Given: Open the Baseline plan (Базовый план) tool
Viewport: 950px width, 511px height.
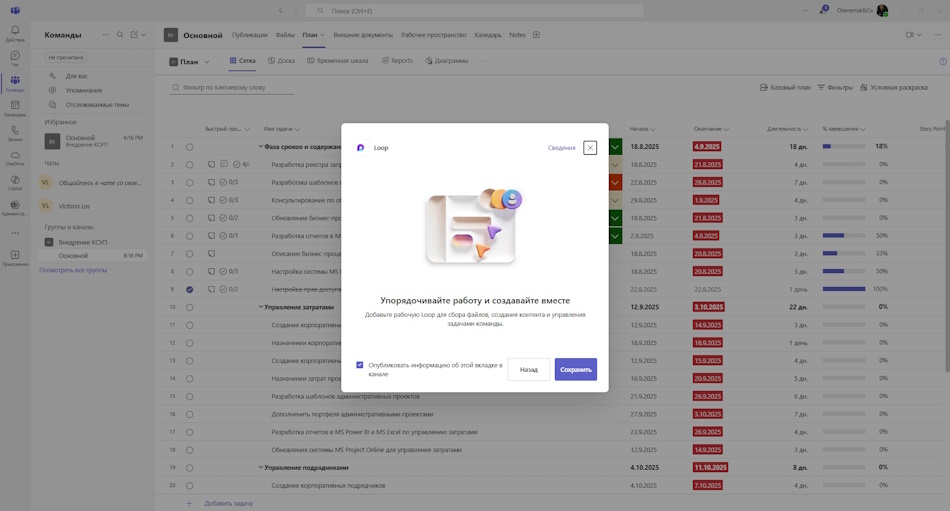Looking at the screenshot, I should pyautogui.click(x=785, y=87).
